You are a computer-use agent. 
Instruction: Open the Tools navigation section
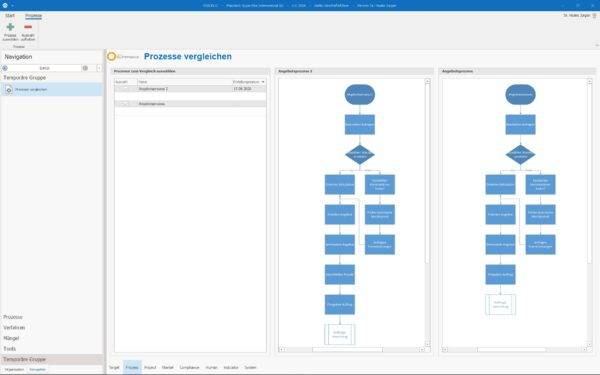click(x=10, y=349)
